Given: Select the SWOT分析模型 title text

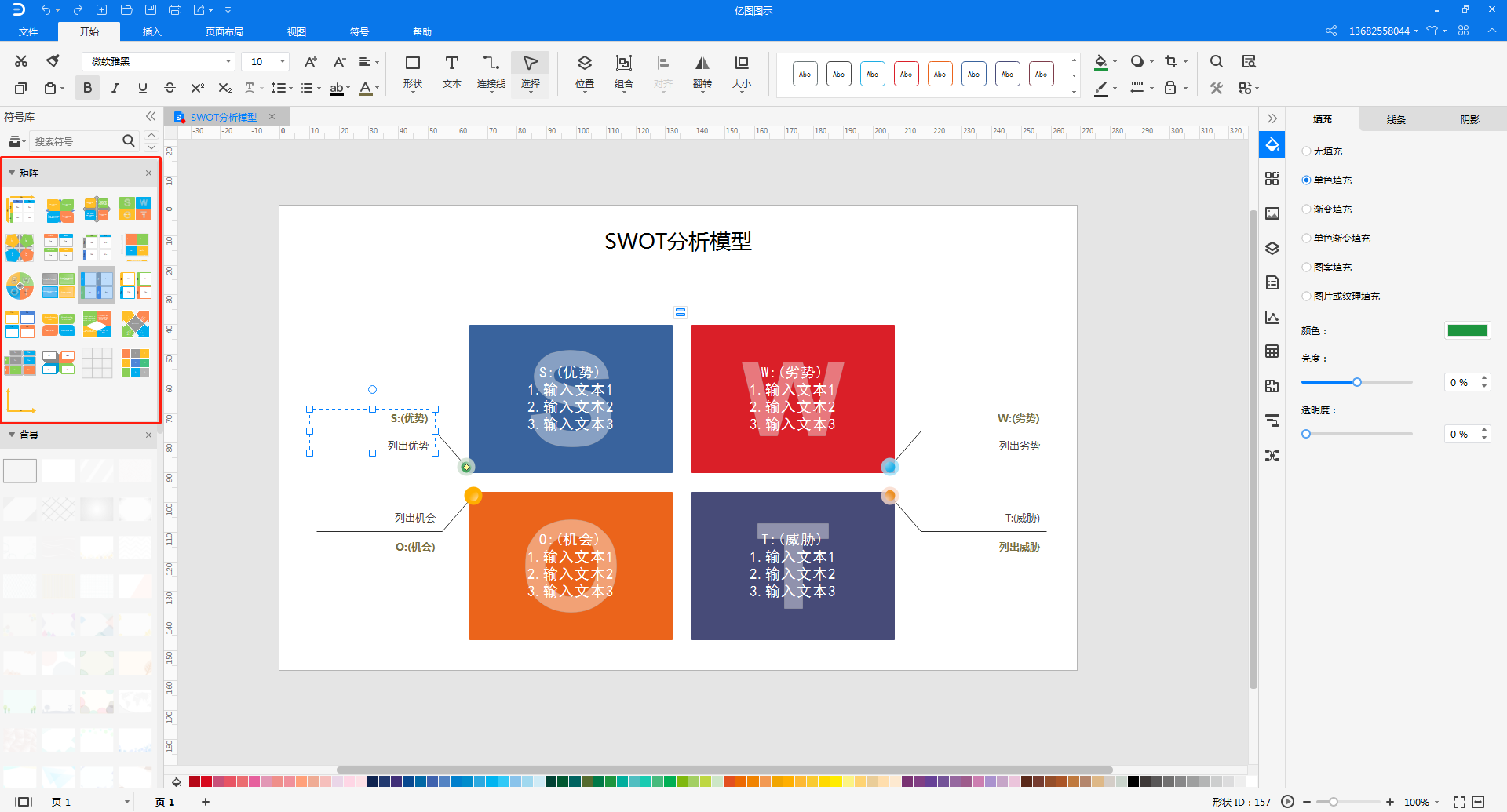Looking at the screenshot, I should (678, 241).
